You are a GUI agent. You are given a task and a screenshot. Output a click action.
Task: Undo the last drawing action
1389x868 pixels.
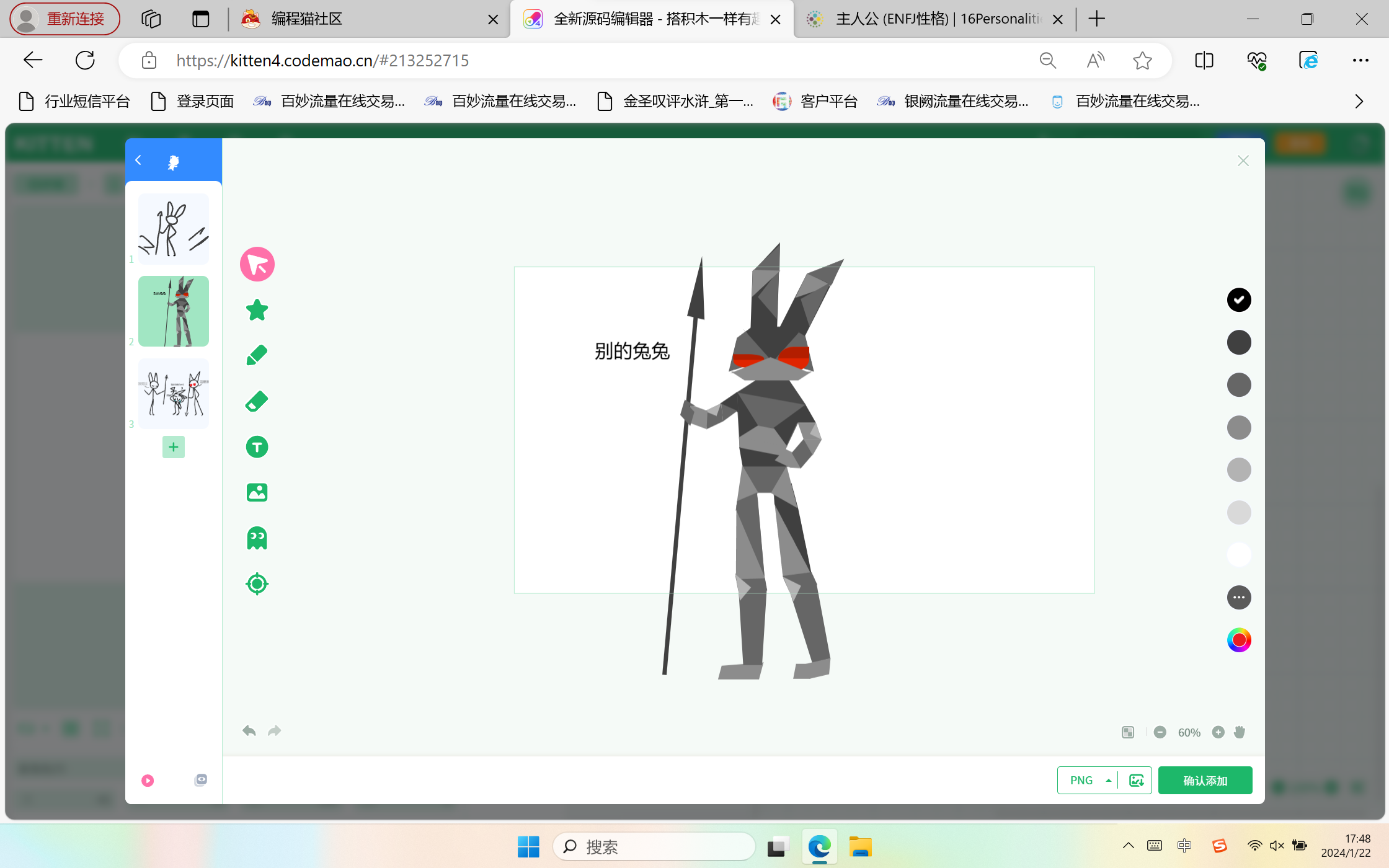(x=249, y=731)
